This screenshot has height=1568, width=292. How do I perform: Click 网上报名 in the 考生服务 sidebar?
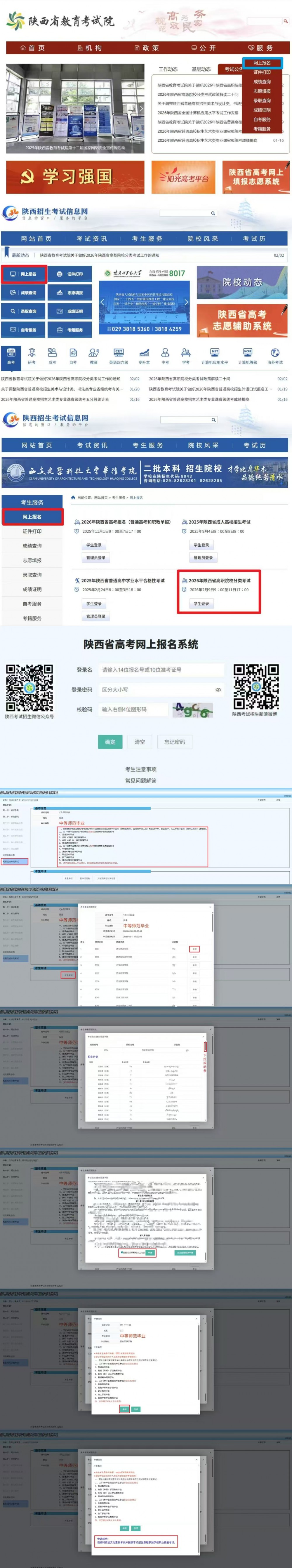pyautogui.click(x=32, y=517)
